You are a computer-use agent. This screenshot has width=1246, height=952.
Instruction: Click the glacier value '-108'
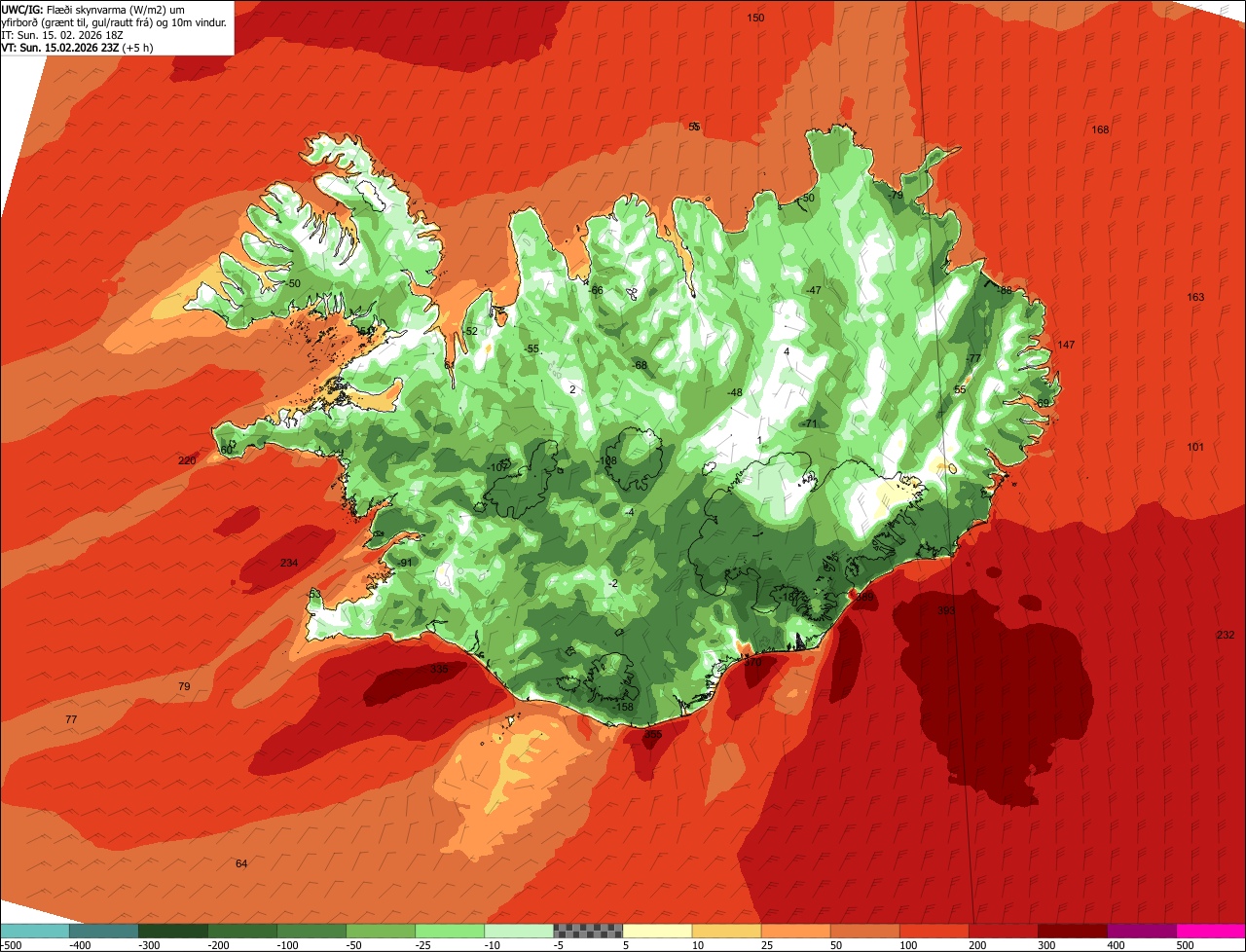pyautogui.click(x=607, y=460)
